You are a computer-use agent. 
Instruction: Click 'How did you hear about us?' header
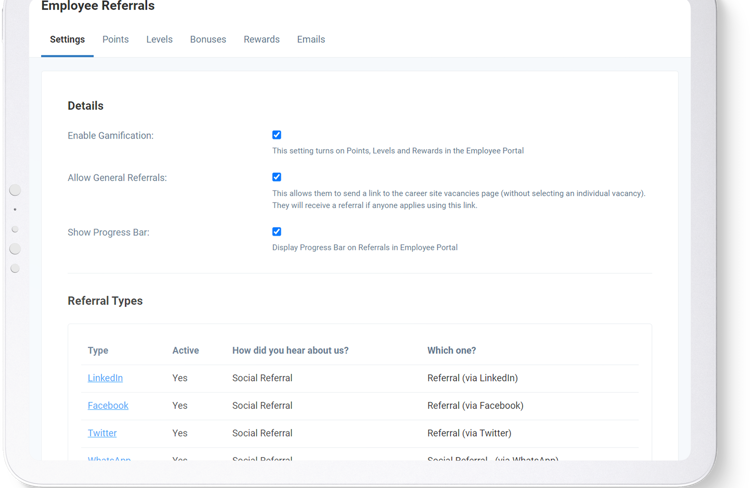pyautogui.click(x=290, y=351)
